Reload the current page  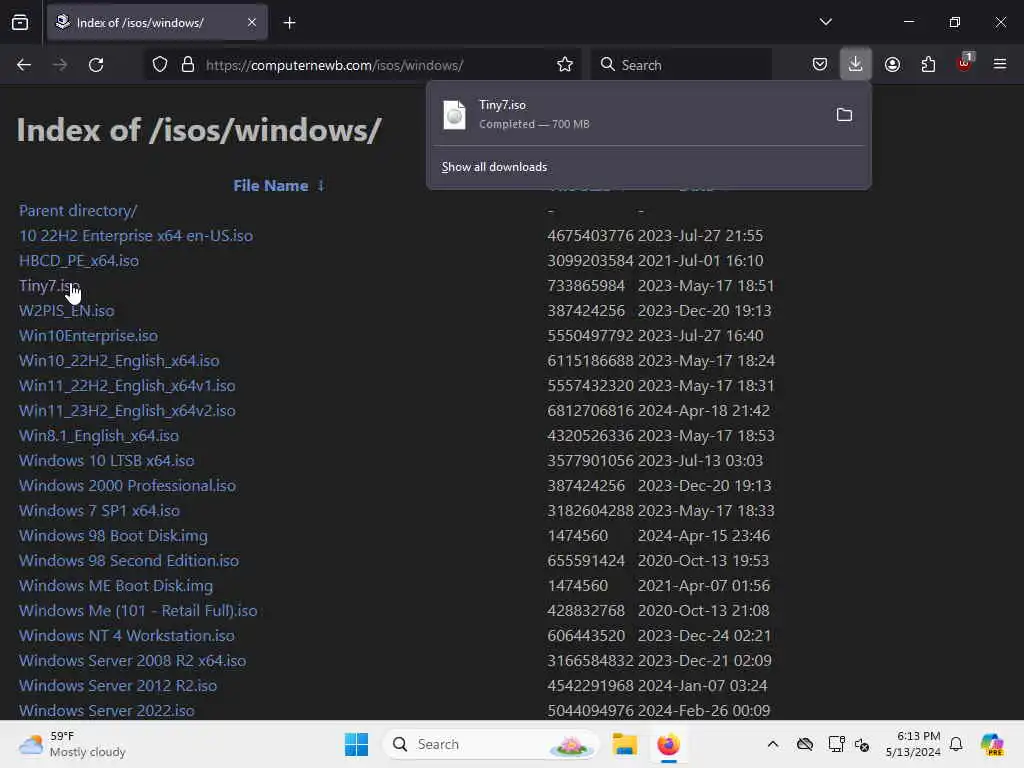(x=96, y=65)
